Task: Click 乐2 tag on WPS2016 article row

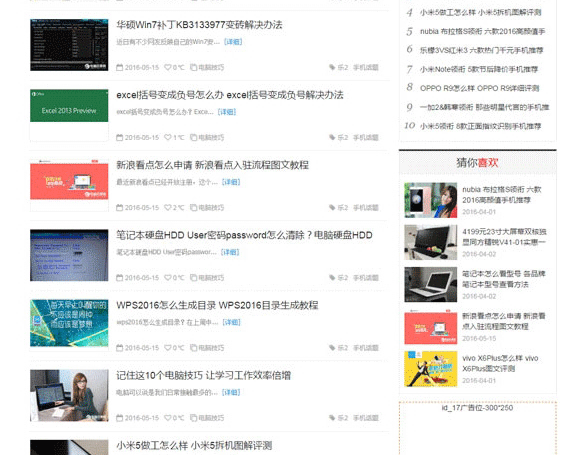Action: click(343, 348)
